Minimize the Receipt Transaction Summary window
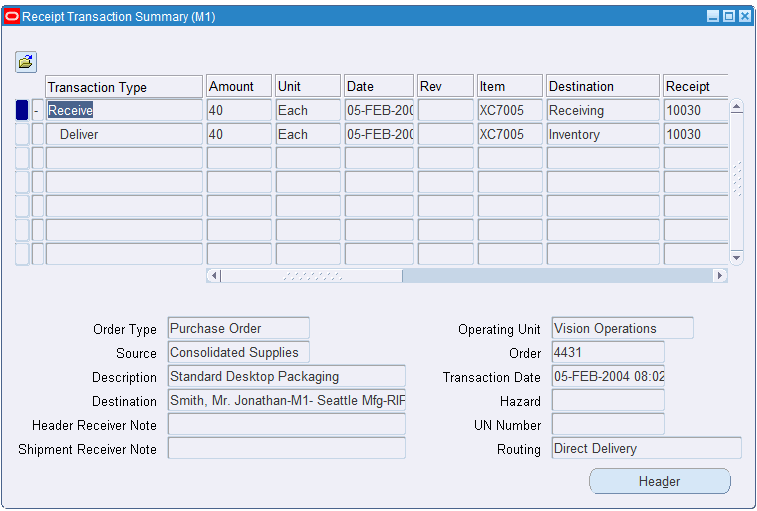This screenshot has width=757, height=511. tap(713, 16)
